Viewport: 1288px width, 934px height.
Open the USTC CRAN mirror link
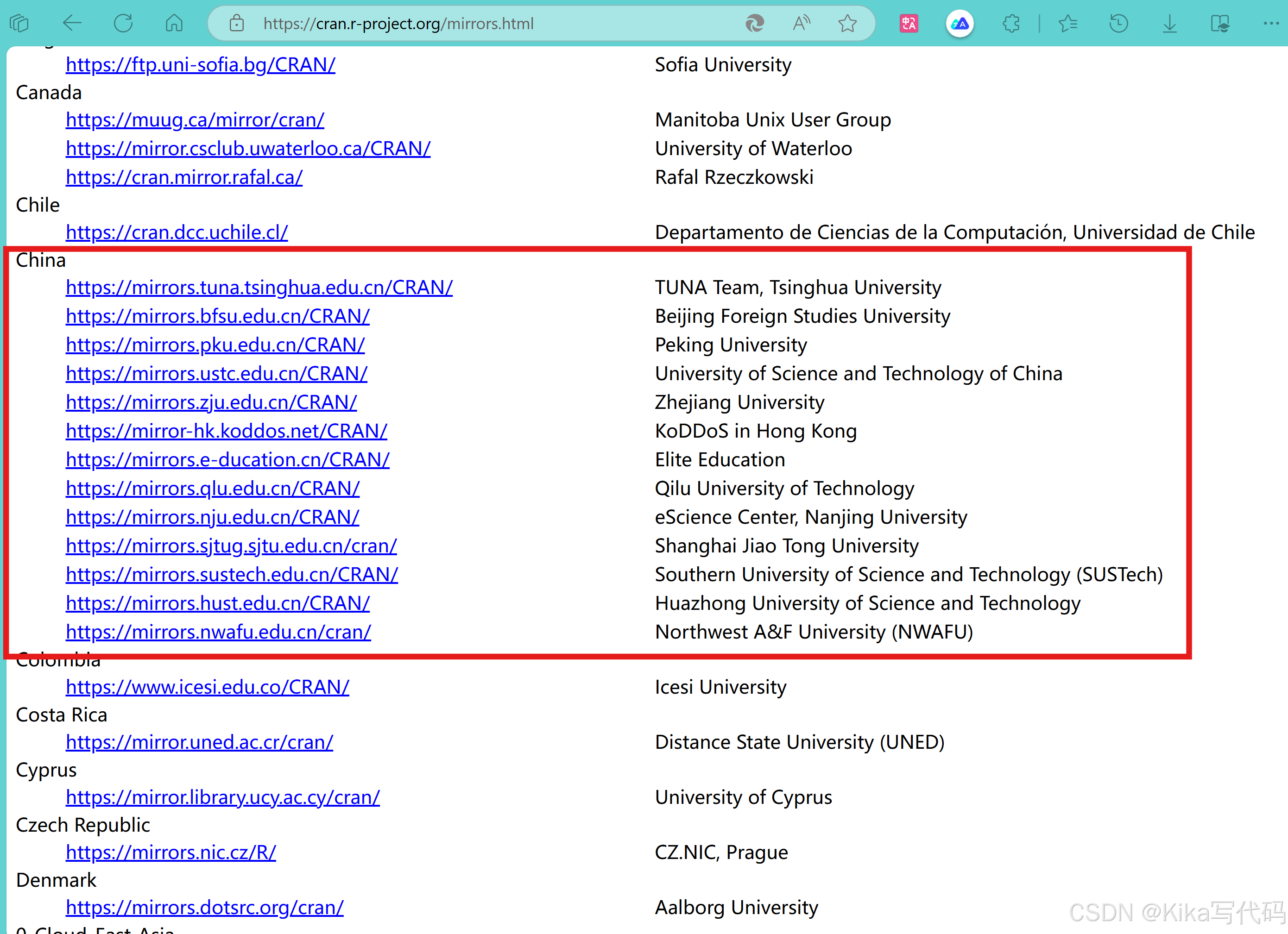coord(216,373)
